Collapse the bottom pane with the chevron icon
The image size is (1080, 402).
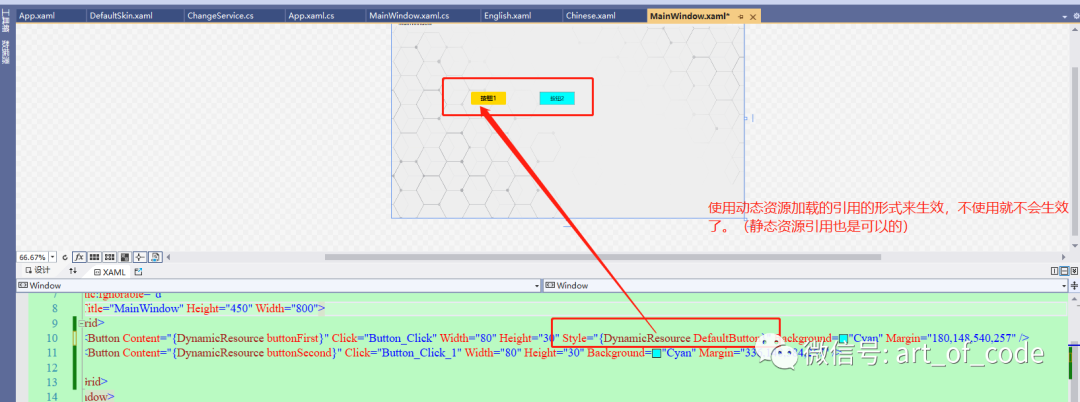[1074, 271]
